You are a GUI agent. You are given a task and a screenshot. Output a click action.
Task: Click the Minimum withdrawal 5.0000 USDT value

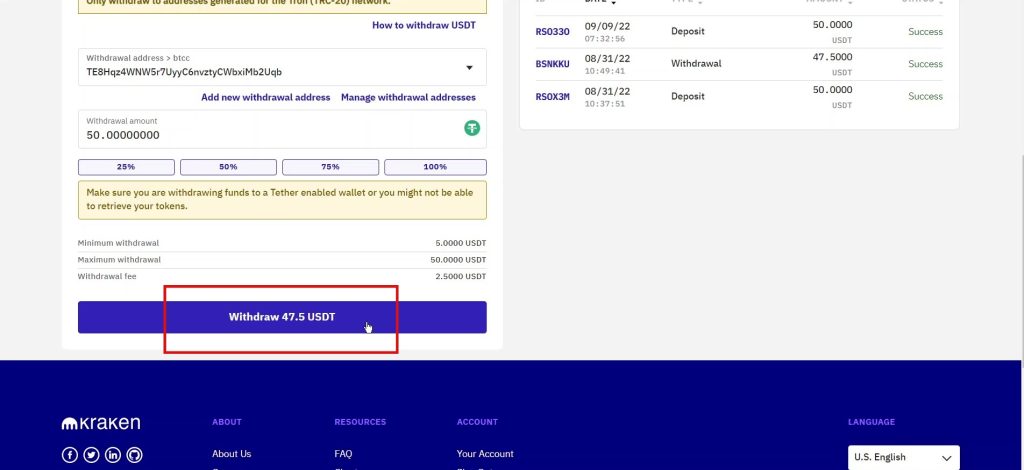(460, 243)
